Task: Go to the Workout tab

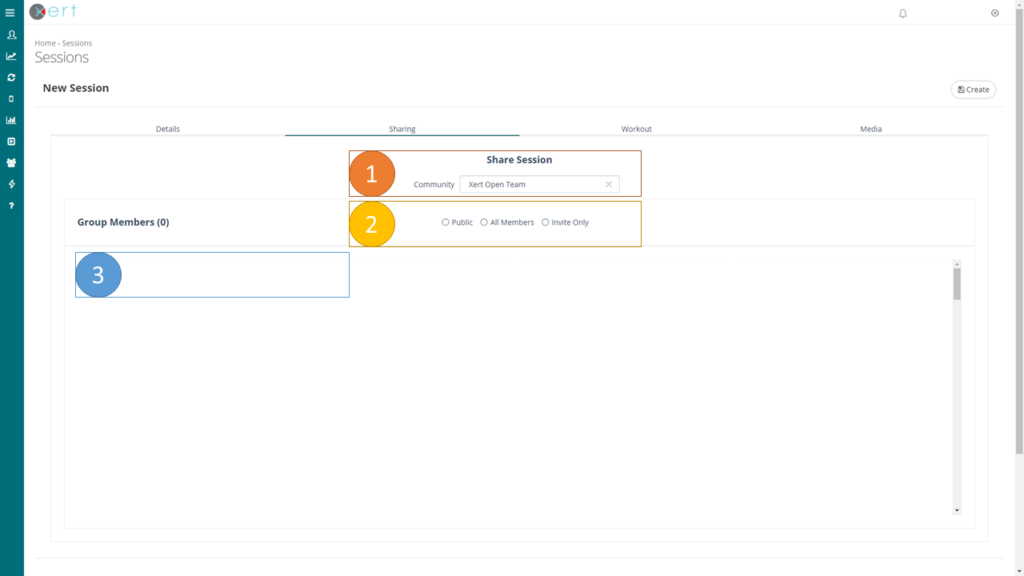Action: pos(636,129)
